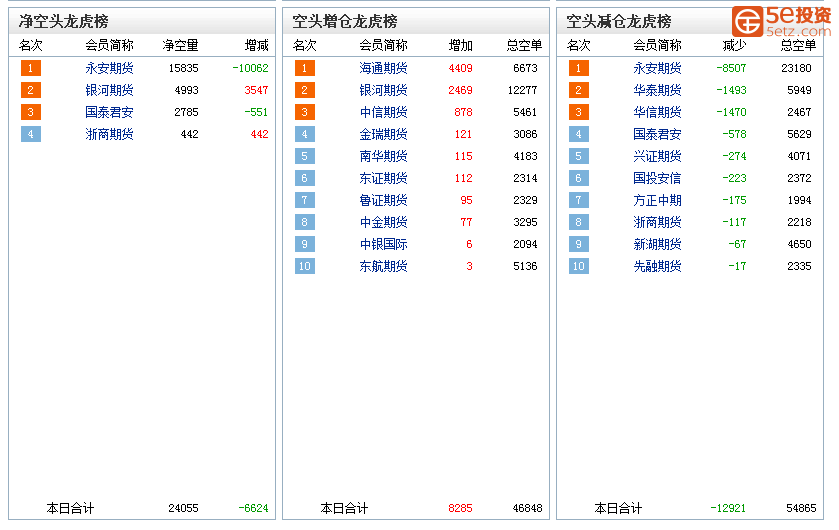The height and width of the screenshot is (530, 839).
Task: Open 中银国际 in 空头增仓龙虎榜
Action: coord(383,244)
